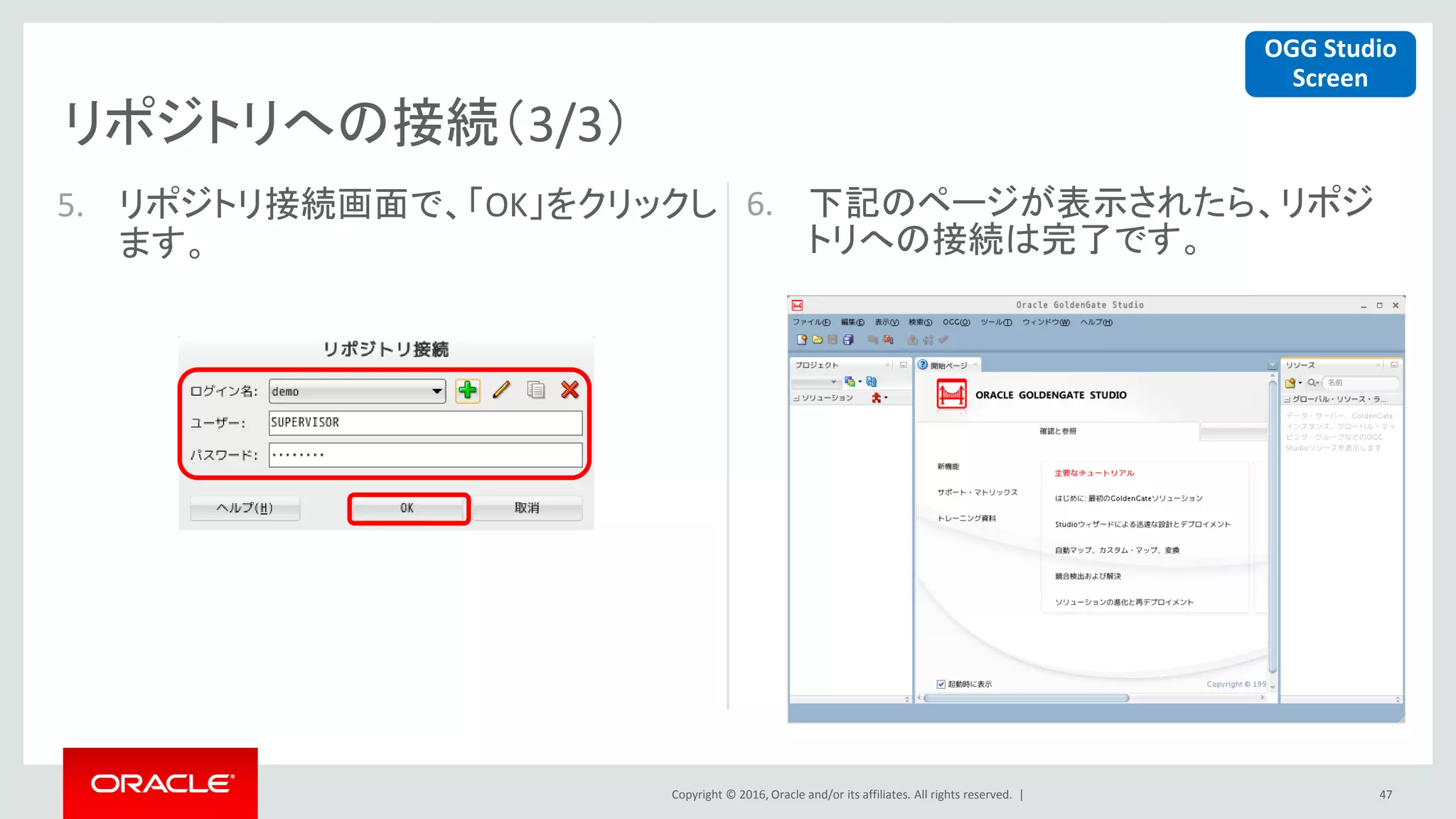This screenshot has height=819, width=1456.
Task: Close the プロジェクト panel
Action: click(888, 365)
